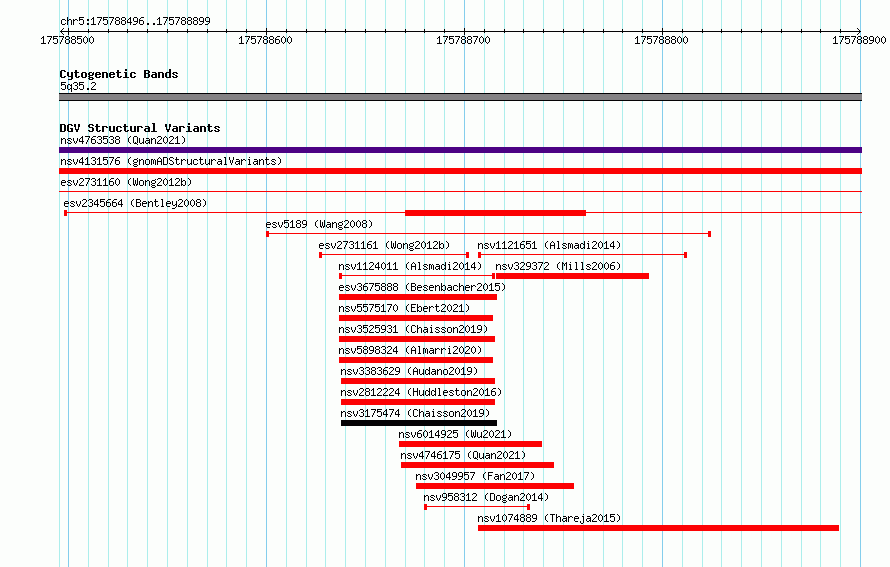Click ruler position 175788700
This screenshot has height=567, width=890.
coord(463,40)
